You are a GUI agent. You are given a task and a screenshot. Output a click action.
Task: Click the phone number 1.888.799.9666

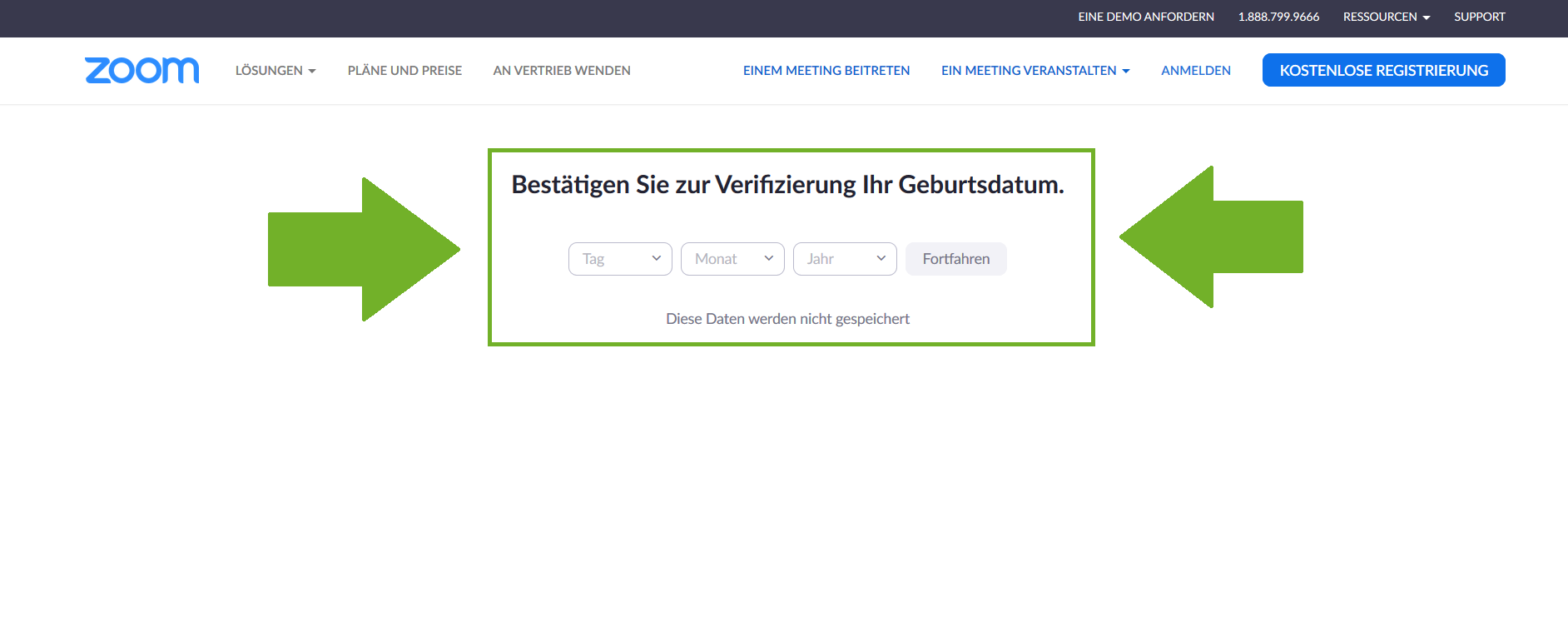pos(1278,17)
